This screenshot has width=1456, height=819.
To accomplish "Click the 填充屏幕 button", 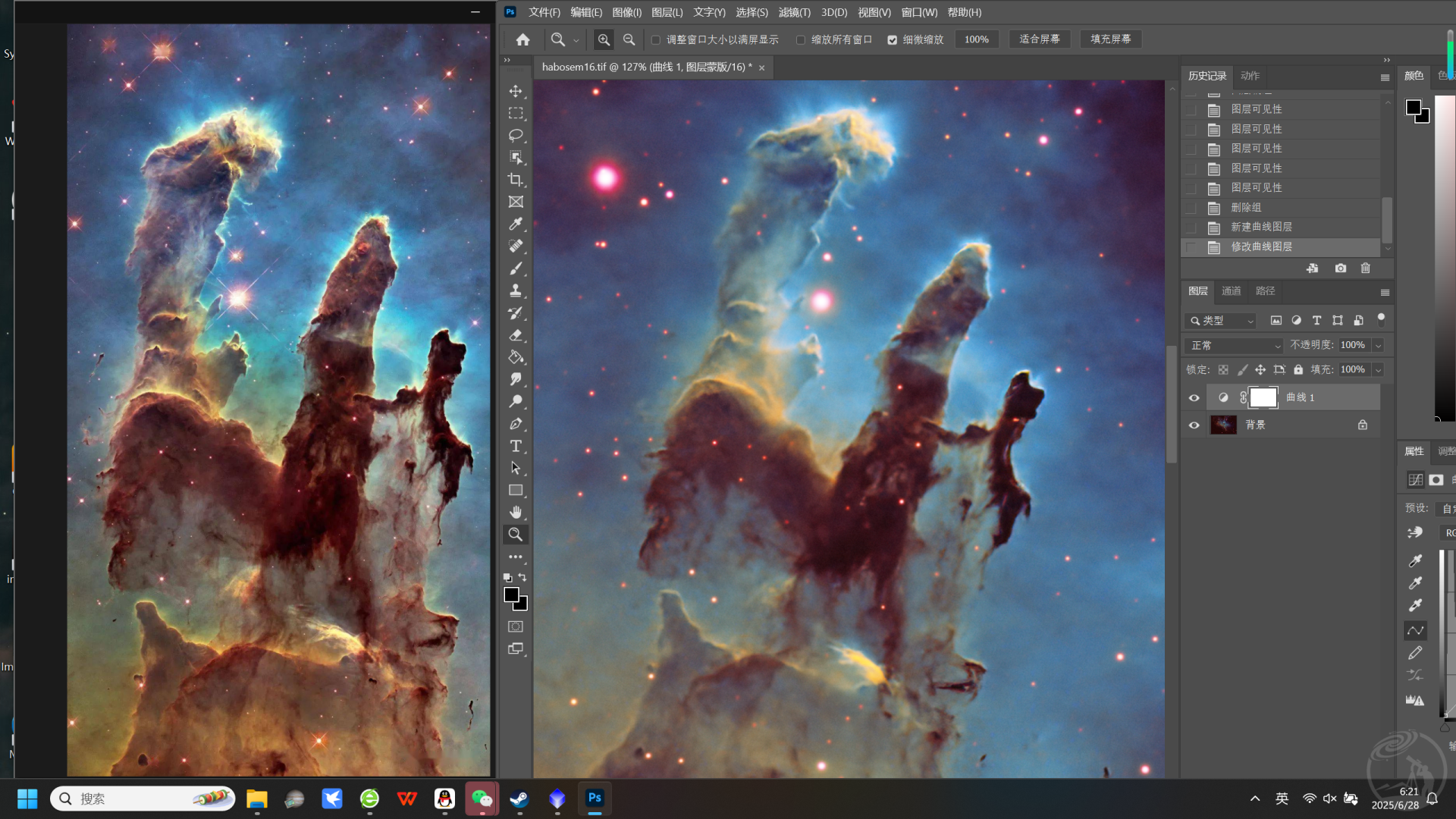I will click(x=1110, y=39).
